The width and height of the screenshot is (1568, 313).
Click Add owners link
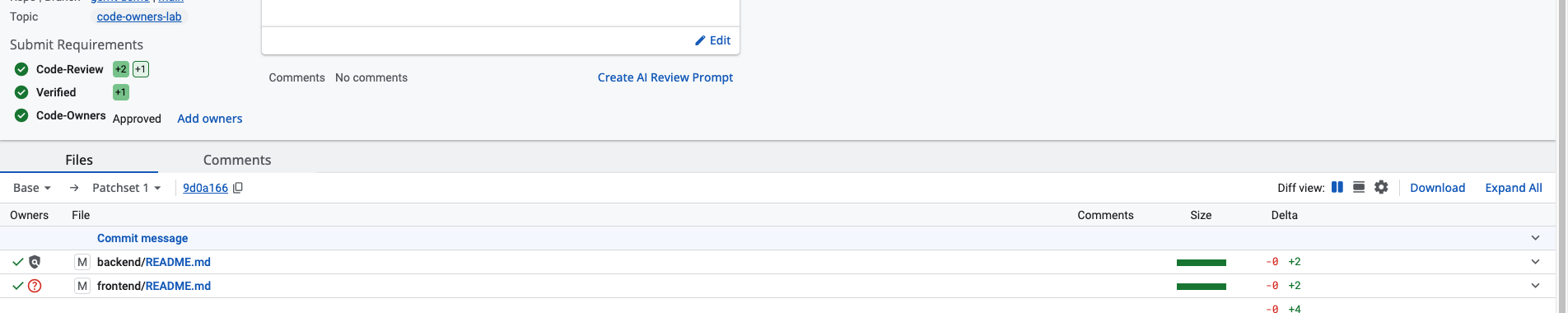[x=210, y=119]
